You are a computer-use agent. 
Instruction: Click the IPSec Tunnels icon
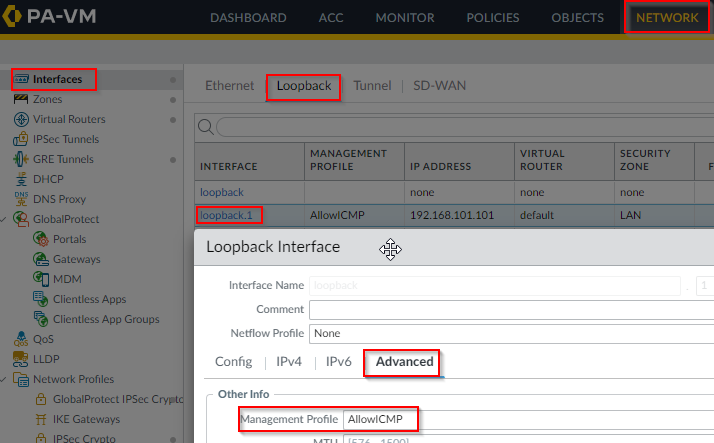20,139
